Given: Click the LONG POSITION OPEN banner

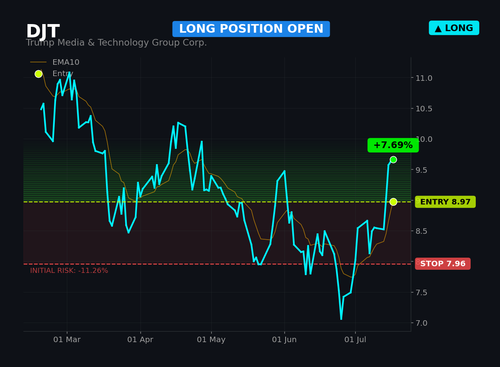Looking at the screenshot, I should 251,29.
